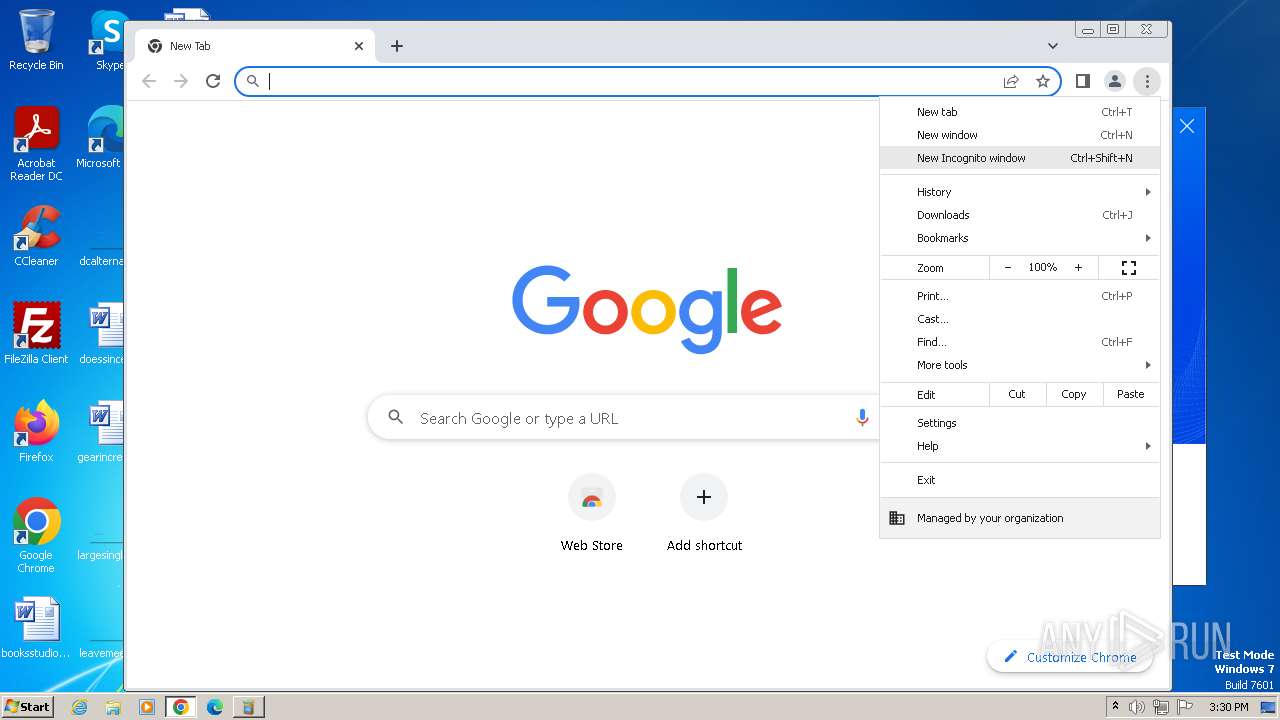
Task: Click the browser back arrow
Action: click(x=149, y=81)
